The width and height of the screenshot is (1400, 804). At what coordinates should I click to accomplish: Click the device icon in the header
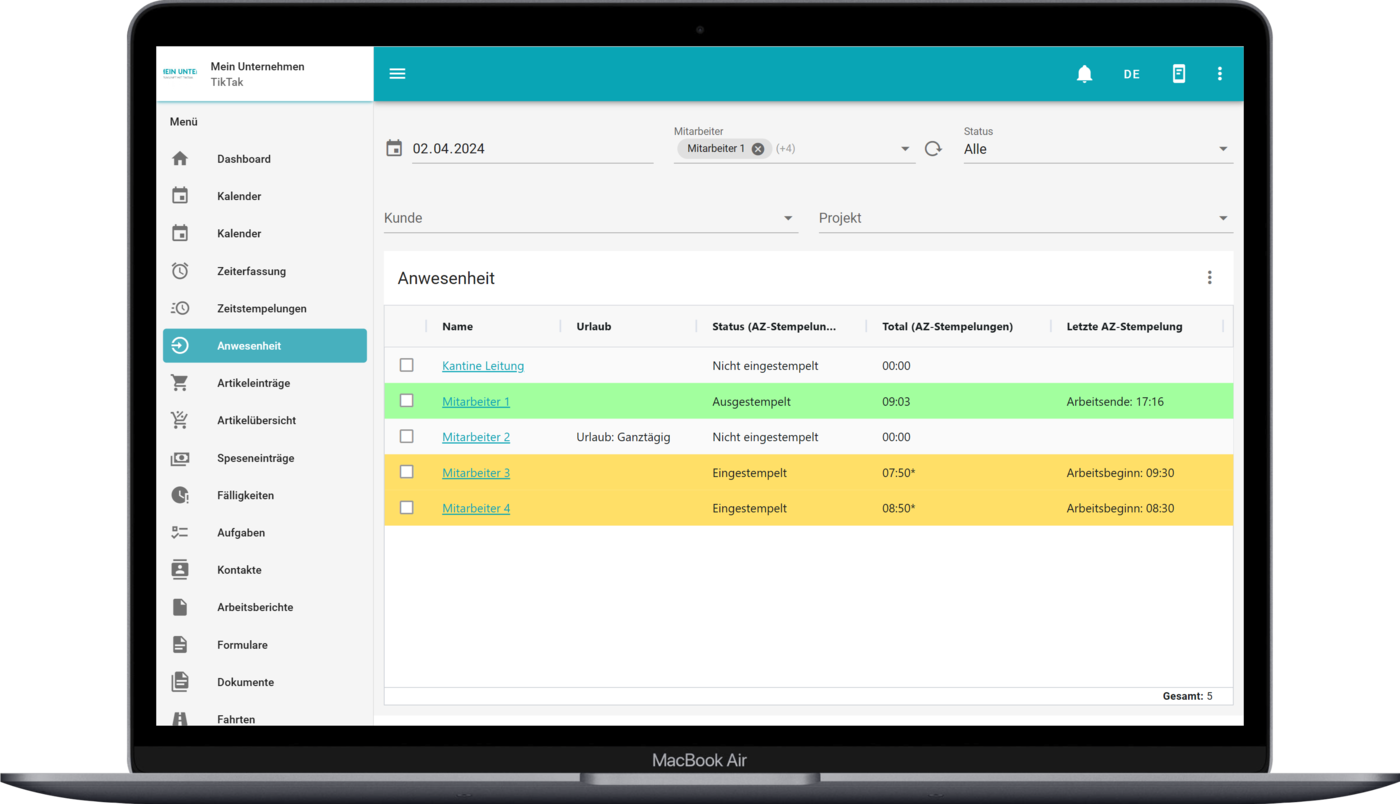(x=1178, y=74)
